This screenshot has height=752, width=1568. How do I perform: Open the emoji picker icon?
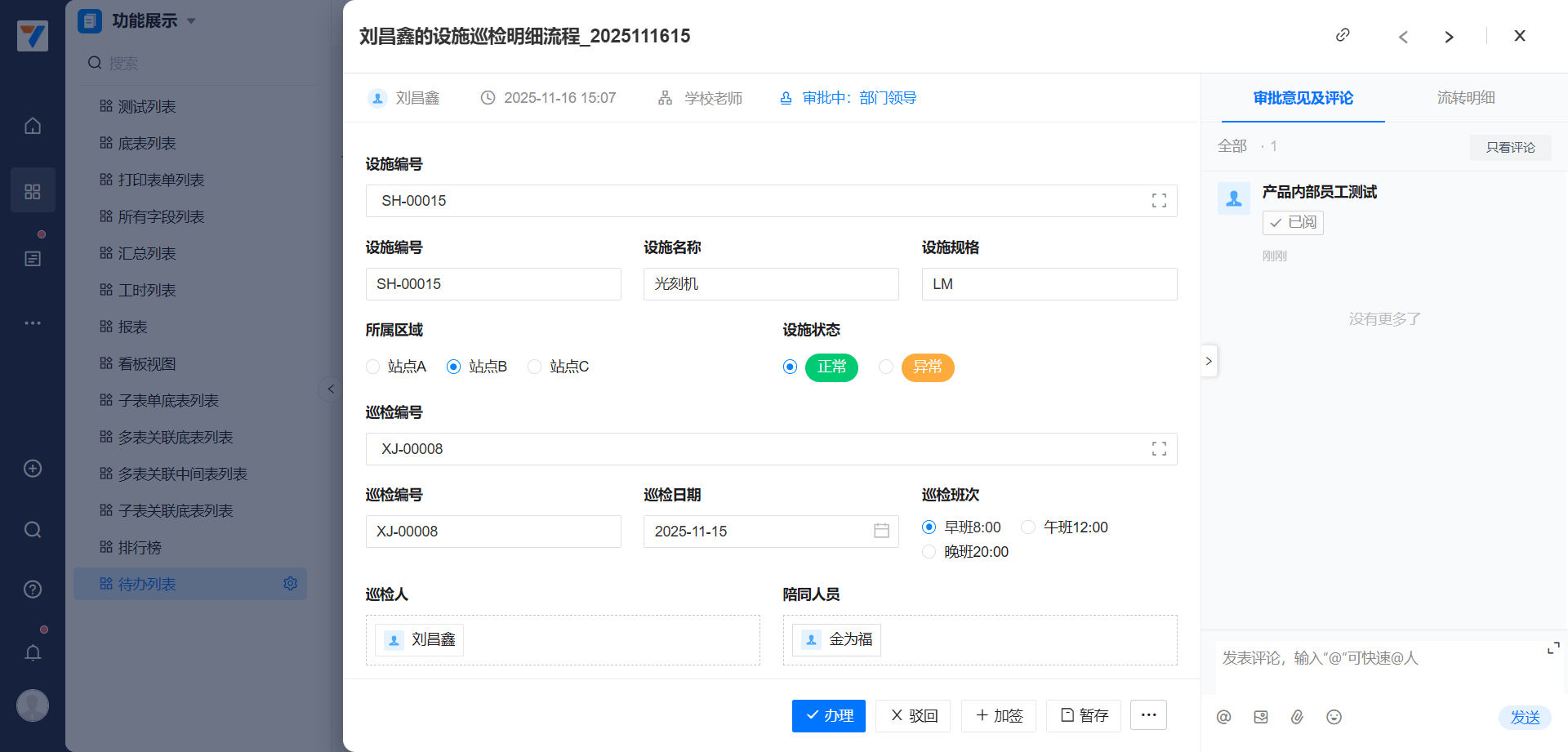click(1334, 717)
